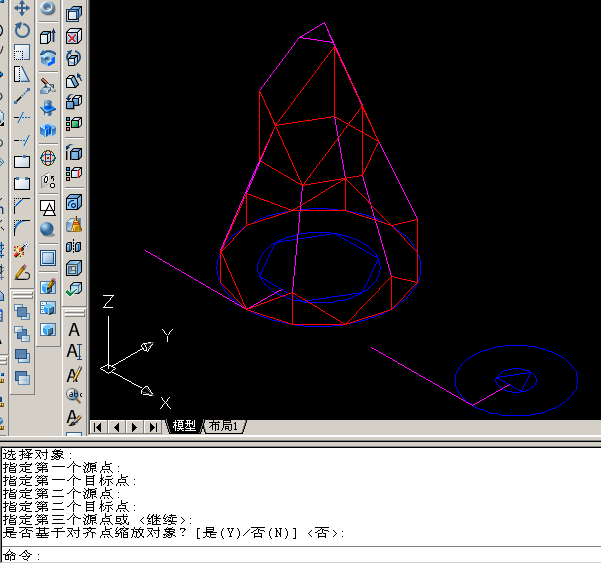
Task: Select the Taper Faces tool
Action: click(x=74, y=80)
